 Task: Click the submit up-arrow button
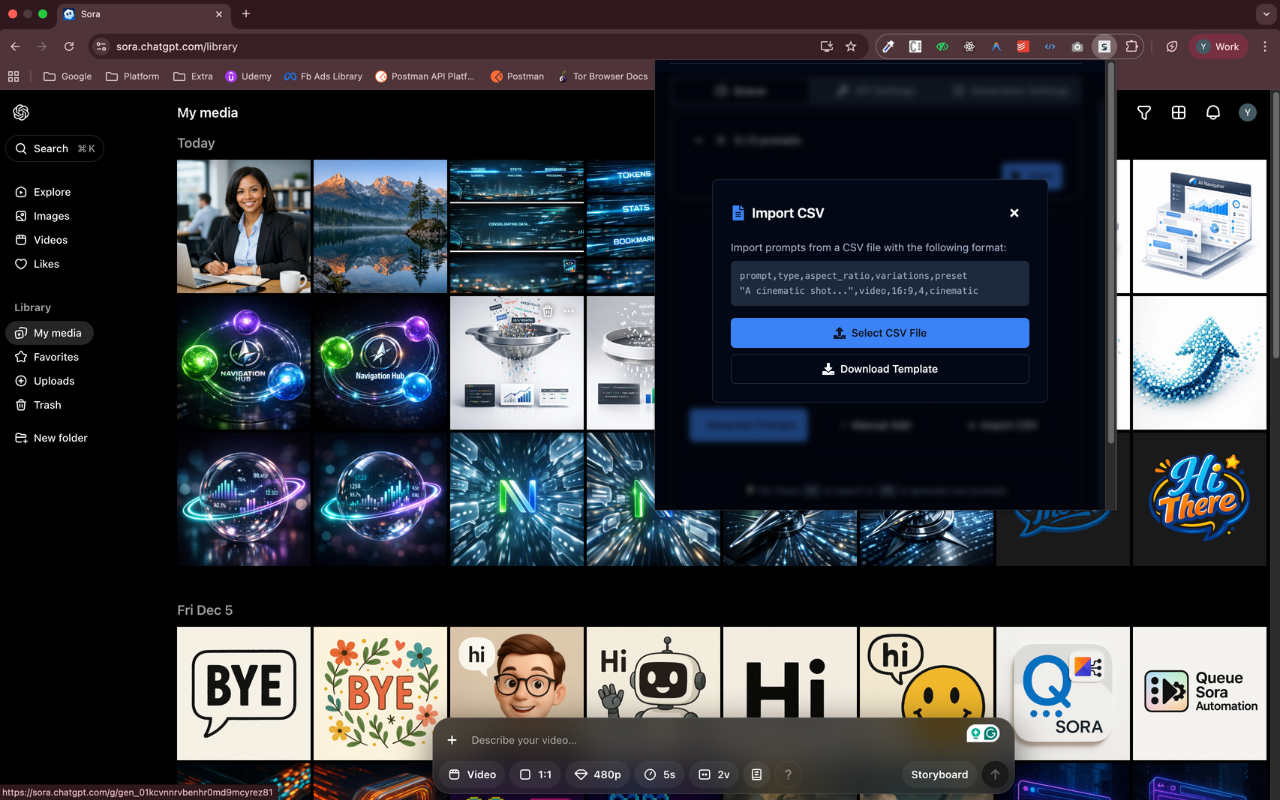(995, 775)
